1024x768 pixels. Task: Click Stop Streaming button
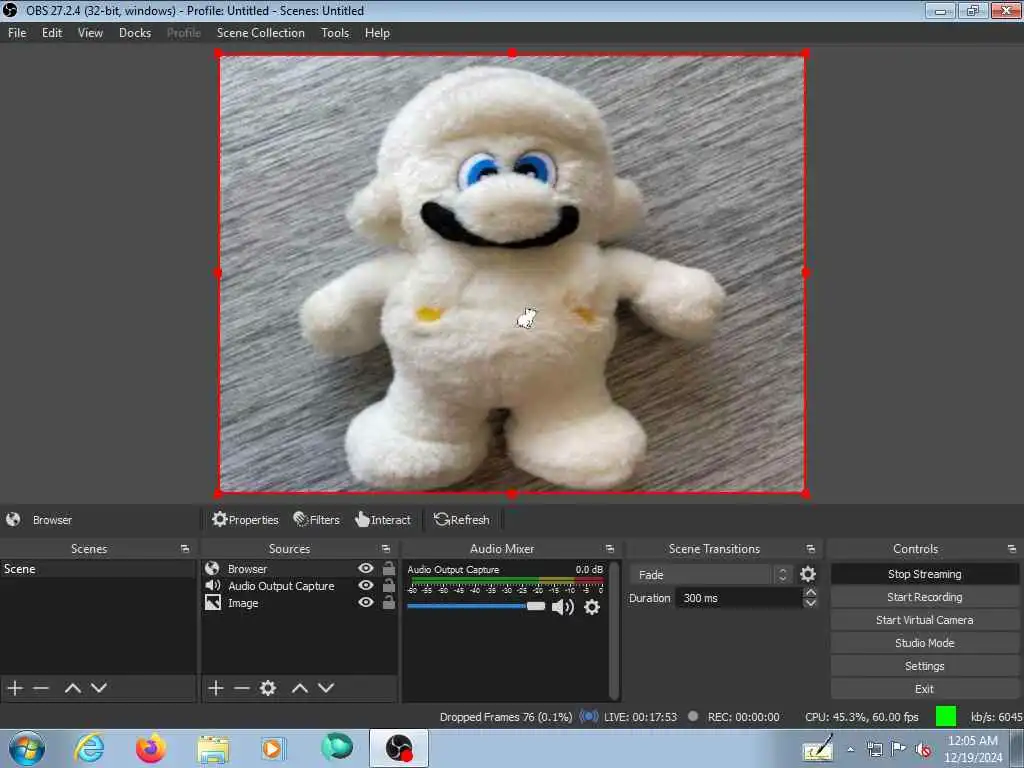924,574
